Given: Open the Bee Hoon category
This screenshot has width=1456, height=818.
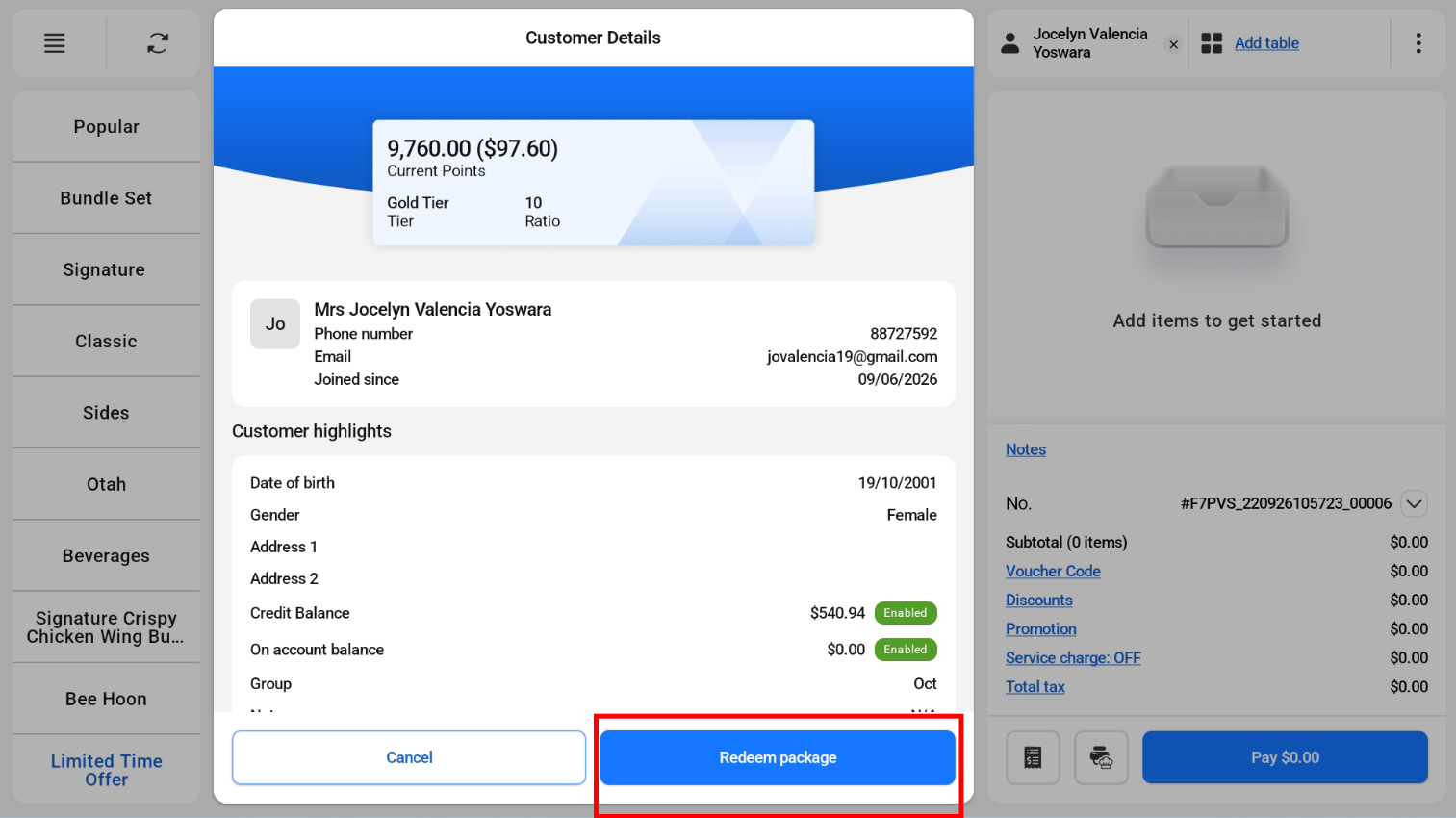Looking at the screenshot, I should point(106,699).
